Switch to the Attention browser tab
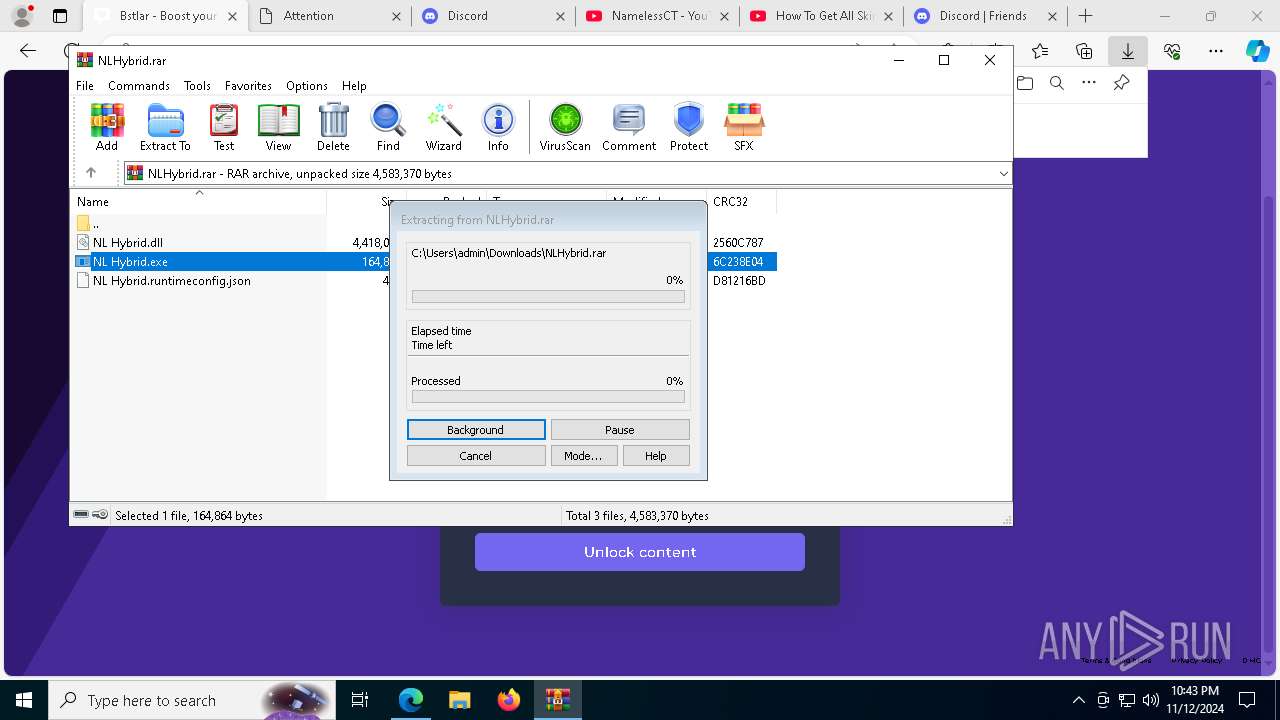The image size is (1280, 720). pos(329,16)
